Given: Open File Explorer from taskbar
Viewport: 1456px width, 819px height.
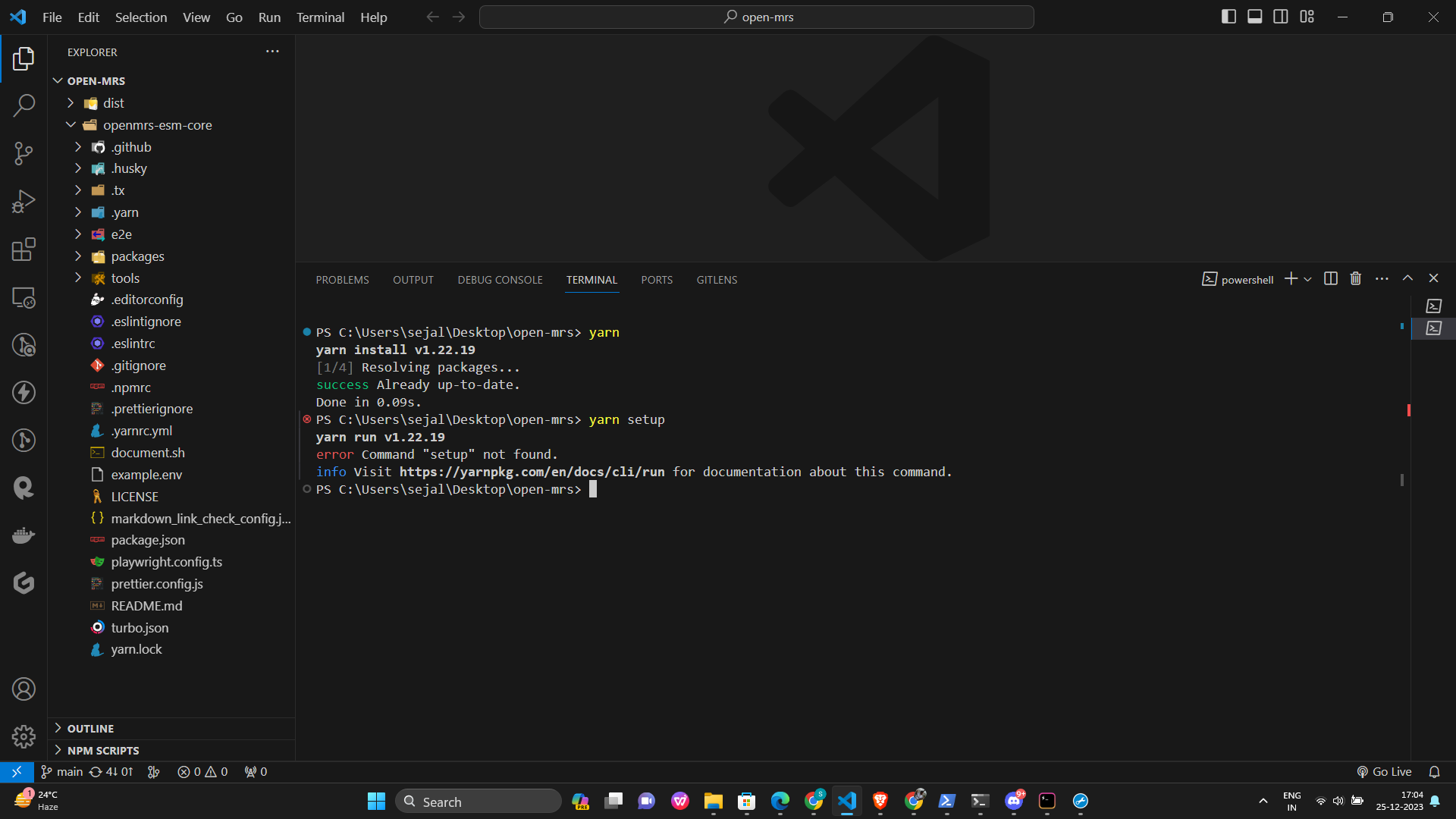Looking at the screenshot, I should [713, 802].
